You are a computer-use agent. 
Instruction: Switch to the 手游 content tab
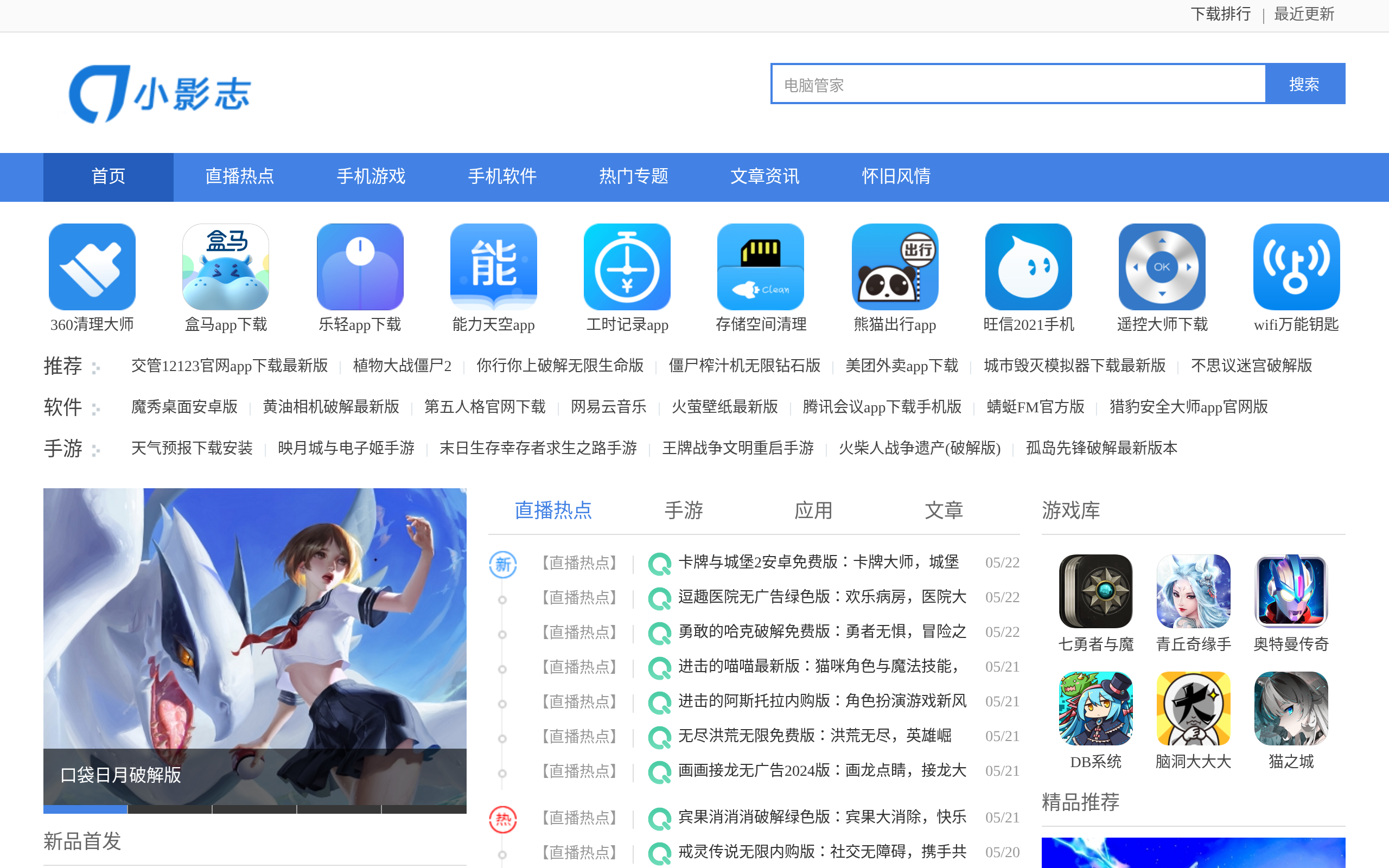[x=684, y=510]
